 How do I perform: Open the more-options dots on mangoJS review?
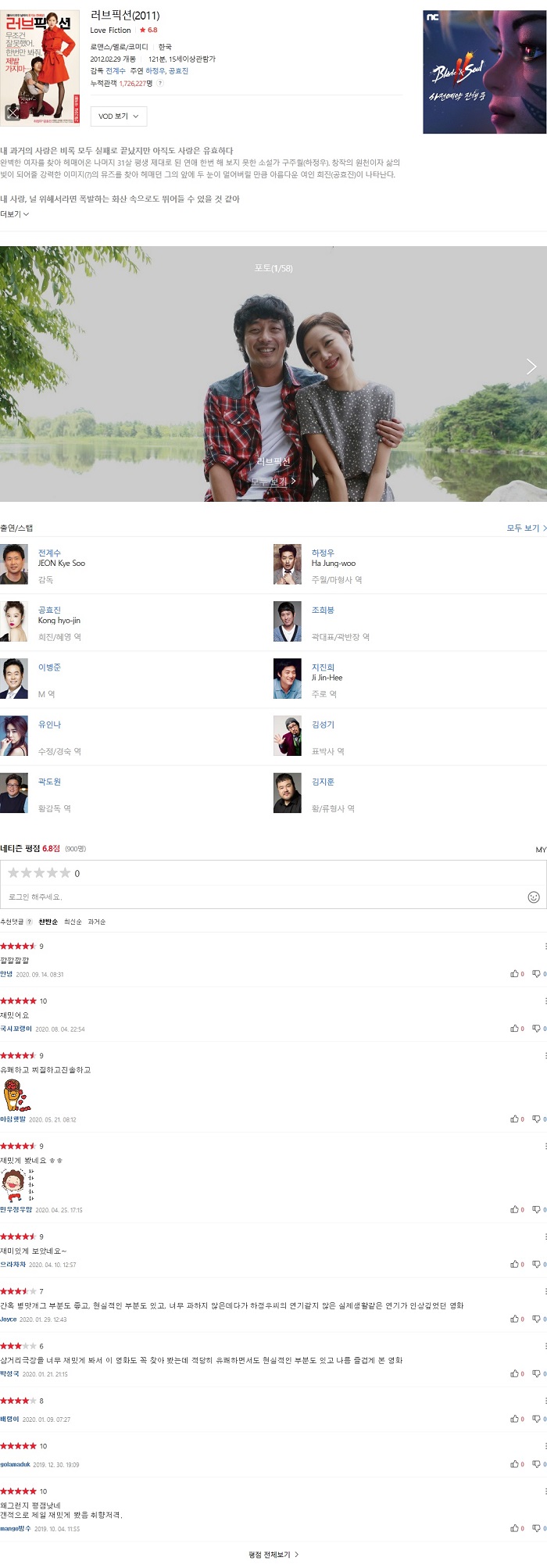pyautogui.click(x=545, y=1491)
